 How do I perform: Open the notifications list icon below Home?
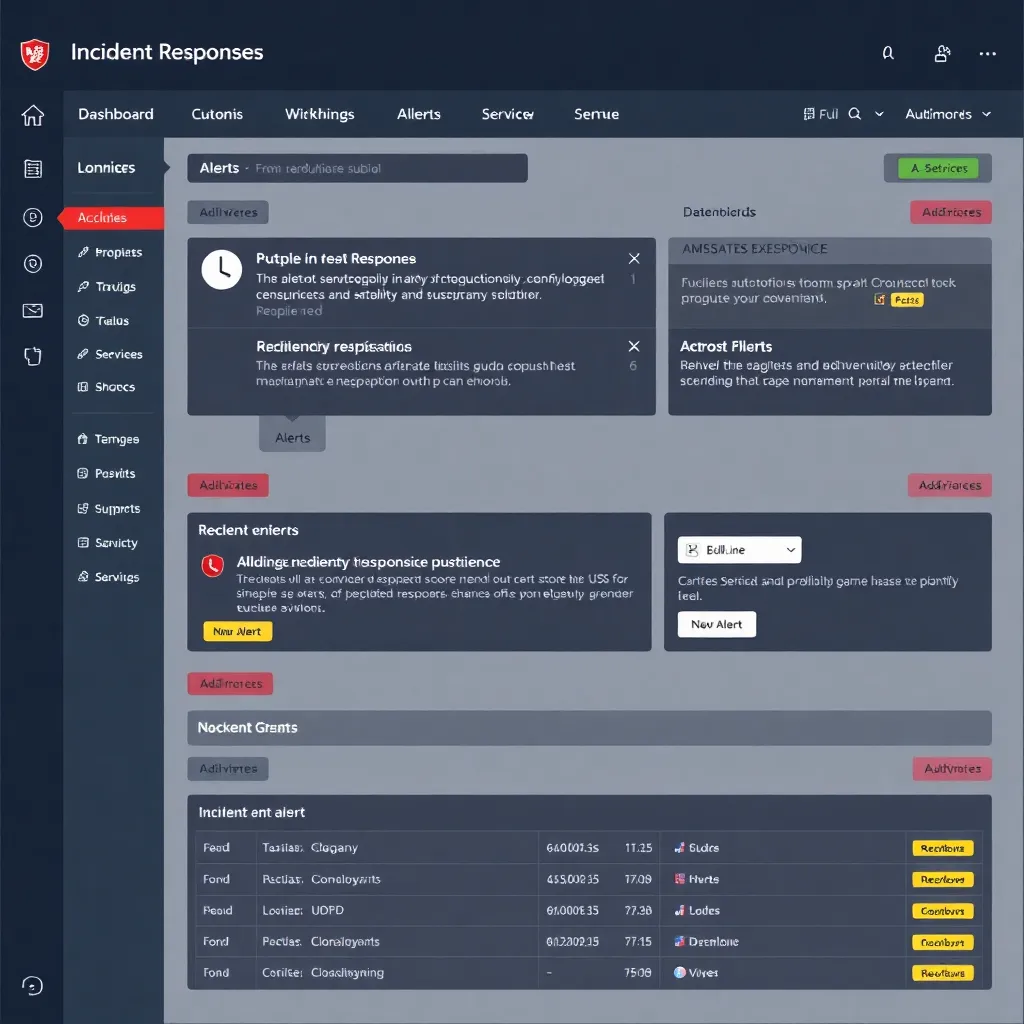coord(32,168)
